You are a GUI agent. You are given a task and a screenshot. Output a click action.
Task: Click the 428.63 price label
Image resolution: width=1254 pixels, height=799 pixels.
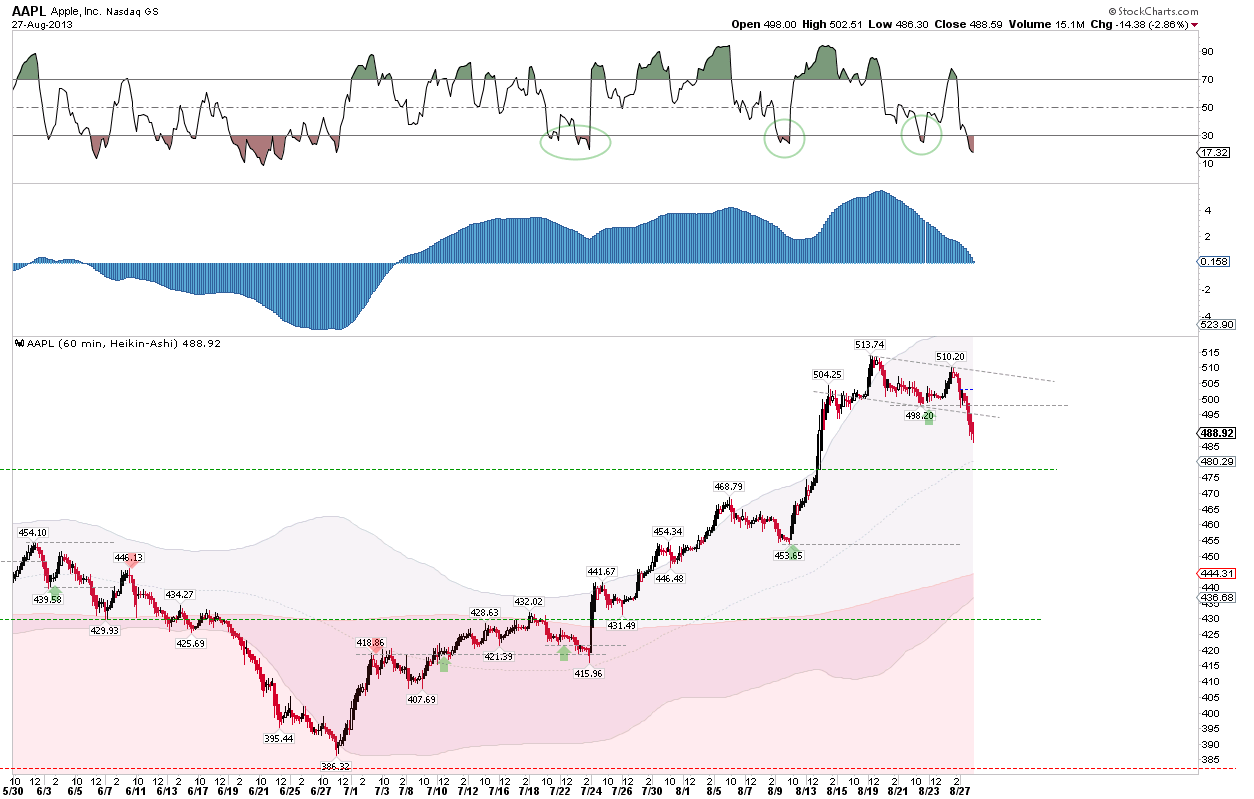pyautogui.click(x=484, y=612)
